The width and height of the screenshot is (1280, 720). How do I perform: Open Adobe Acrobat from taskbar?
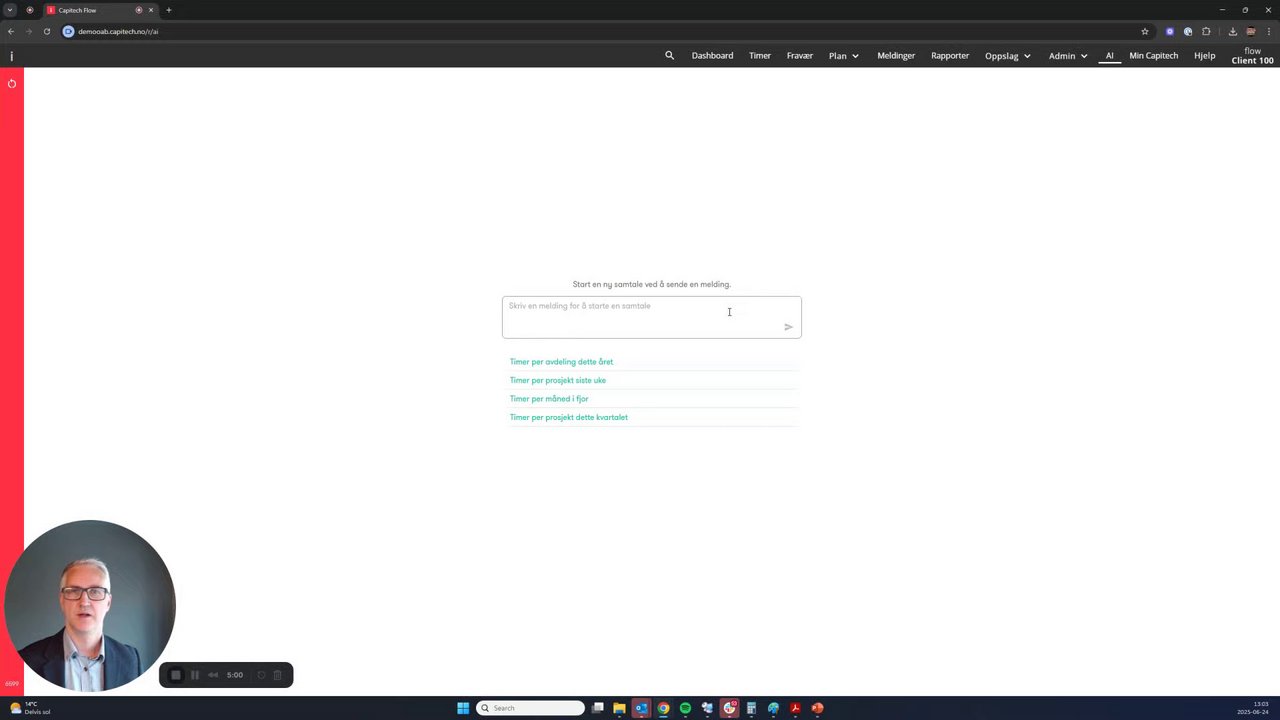pyautogui.click(x=796, y=708)
